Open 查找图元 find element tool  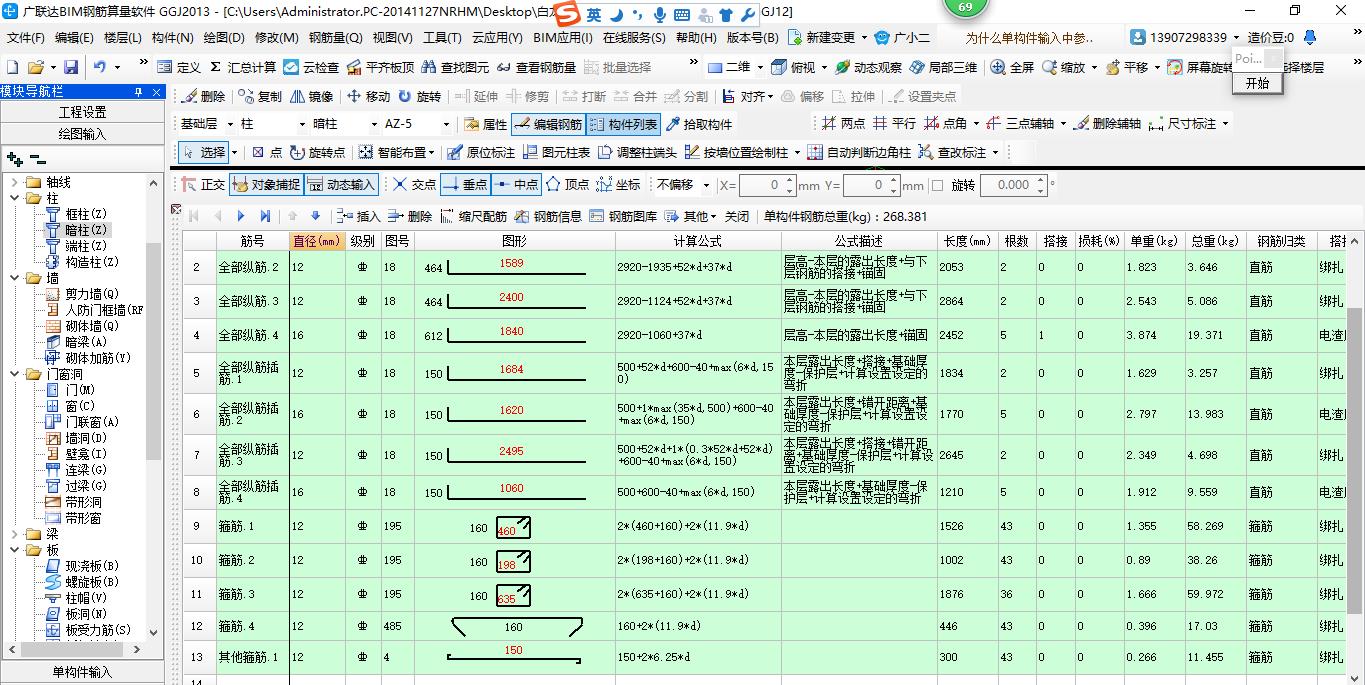(455, 67)
